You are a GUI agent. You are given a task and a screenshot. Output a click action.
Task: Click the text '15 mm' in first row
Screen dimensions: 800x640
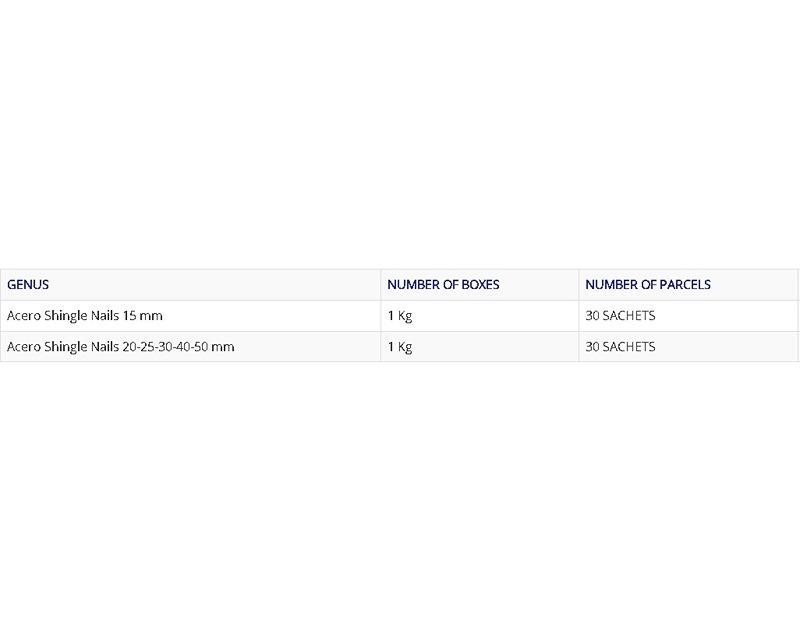[142, 315]
